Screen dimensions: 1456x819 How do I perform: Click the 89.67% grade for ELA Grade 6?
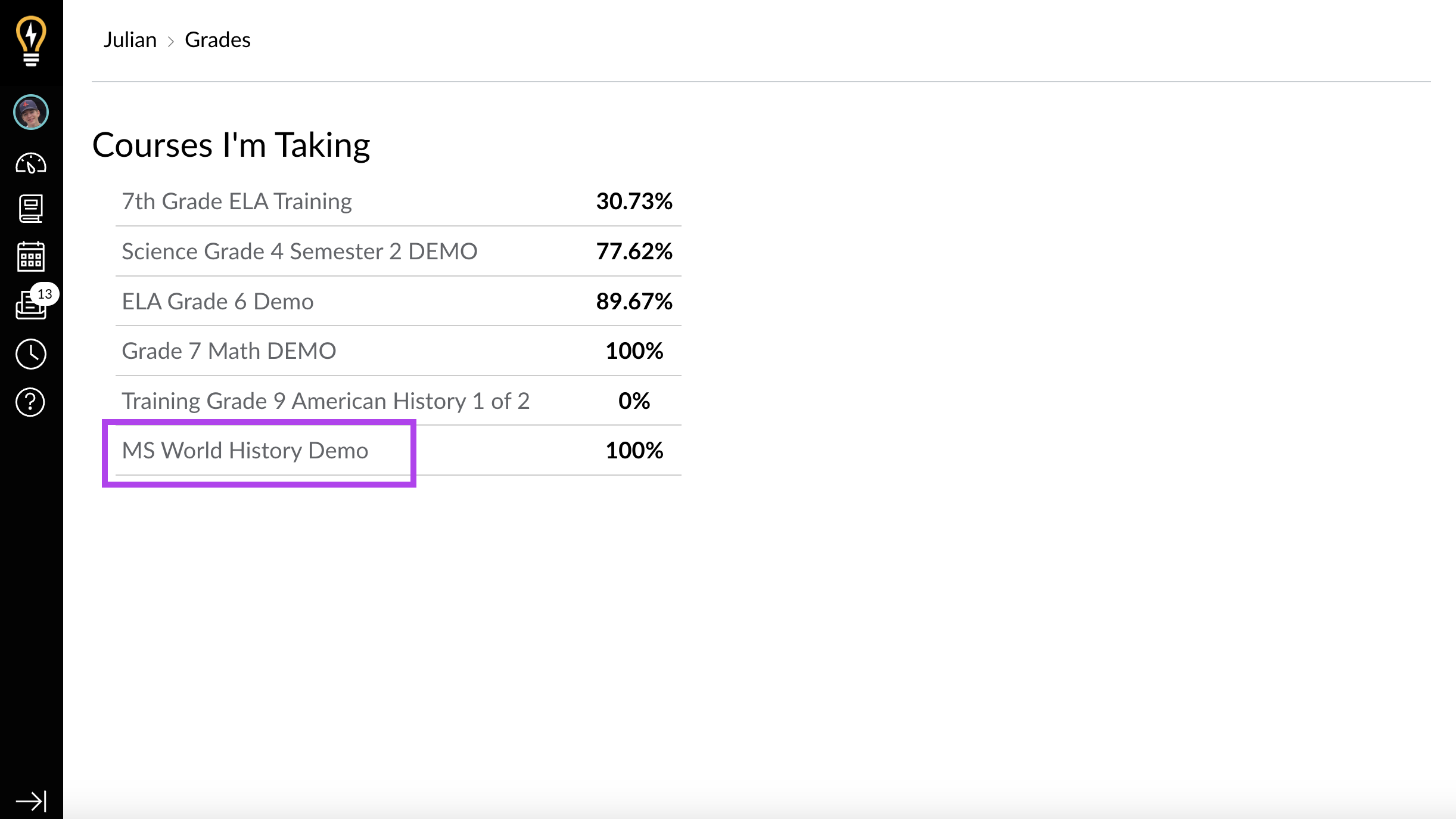(x=634, y=302)
